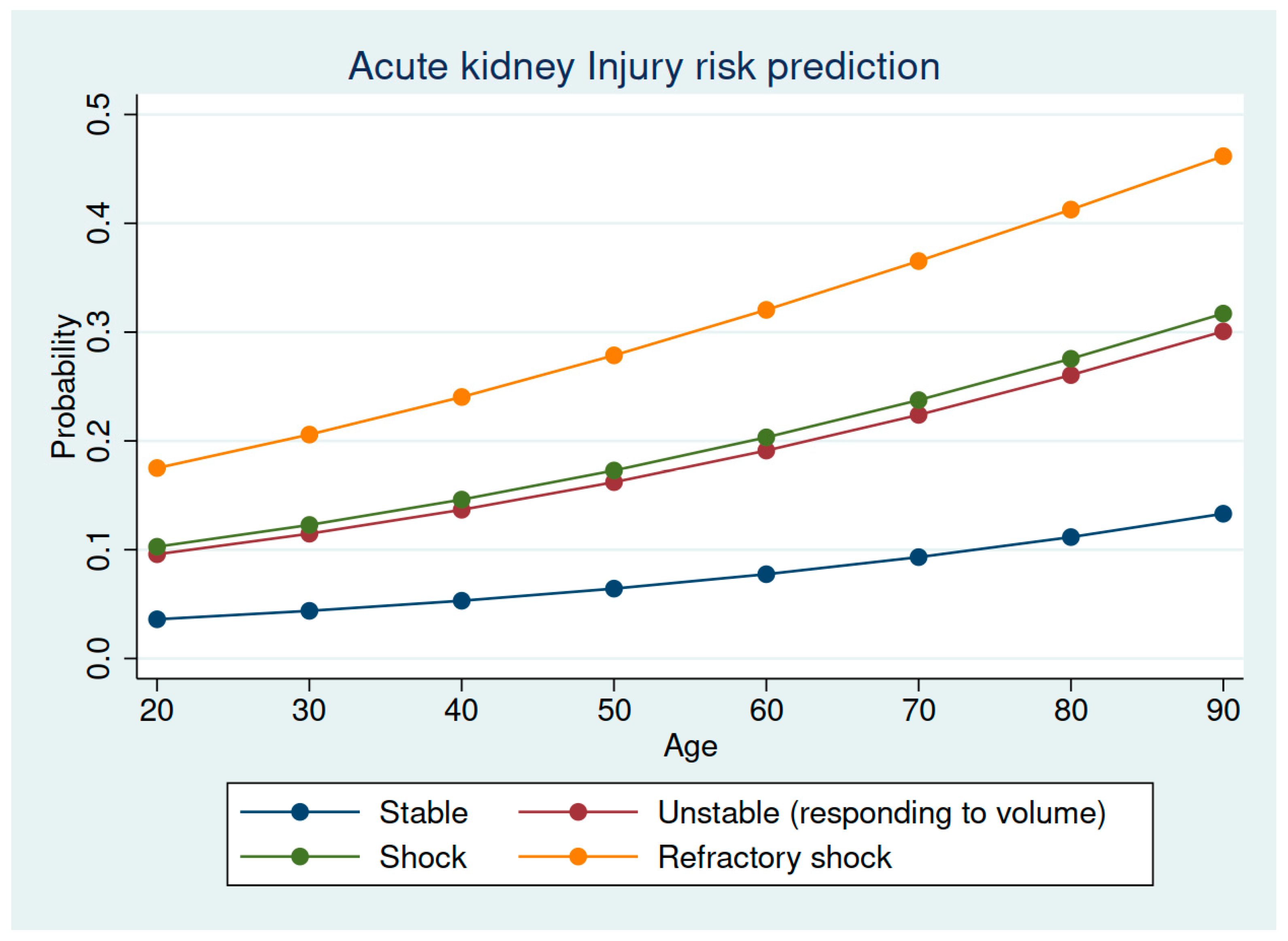Screen dimensions: 1288x941
Task: Click the orange data point at age 50
Action: pos(614,355)
